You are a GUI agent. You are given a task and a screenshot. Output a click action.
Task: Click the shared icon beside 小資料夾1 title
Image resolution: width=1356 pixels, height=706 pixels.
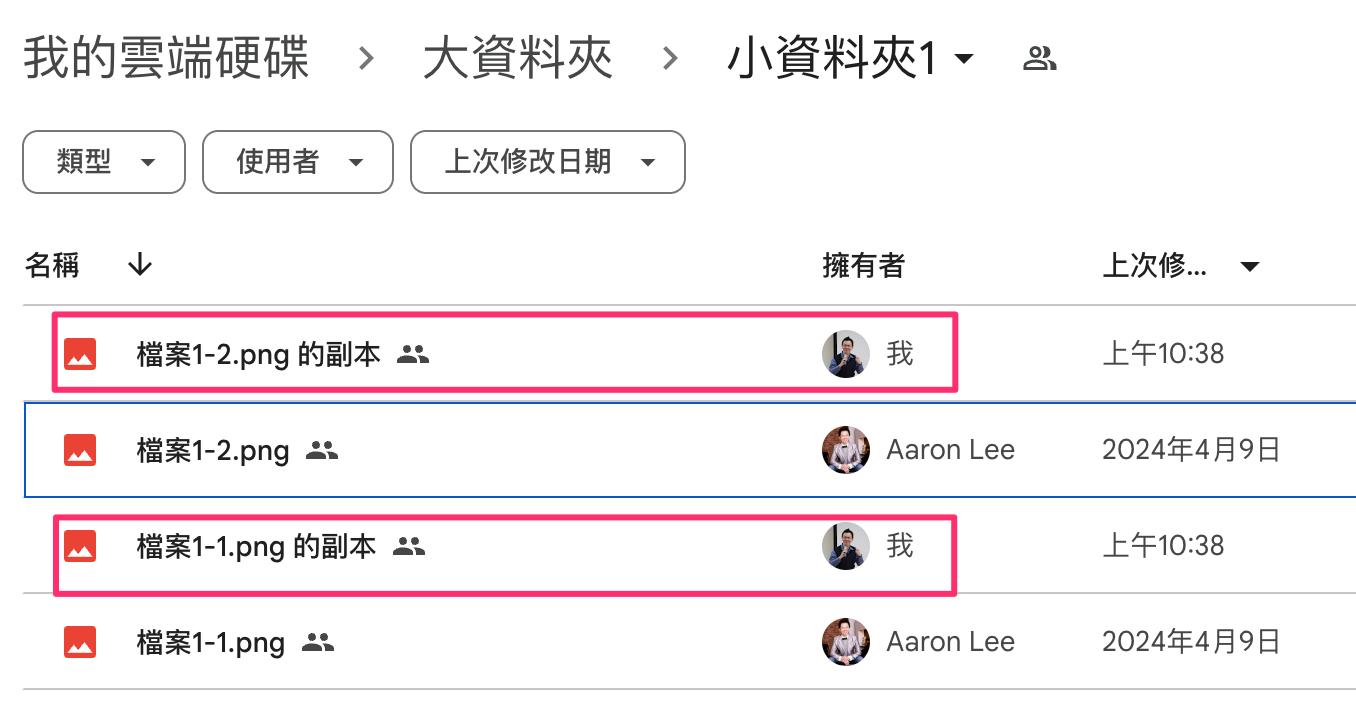pyautogui.click(x=1040, y=59)
